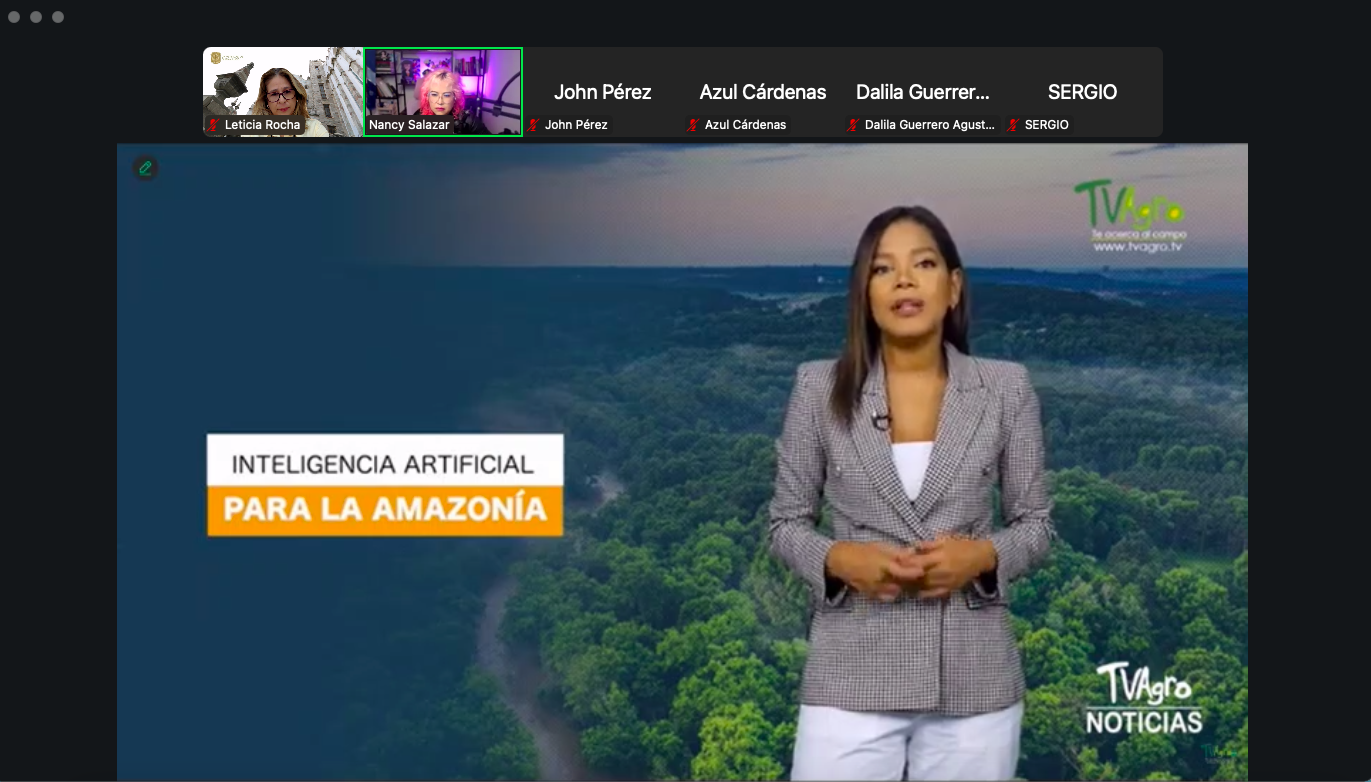This screenshot has width=1371, height=782.
Task: Click the orange 'PARA LA AMAZONÍA' banner
Action: (x=384, y=510)
